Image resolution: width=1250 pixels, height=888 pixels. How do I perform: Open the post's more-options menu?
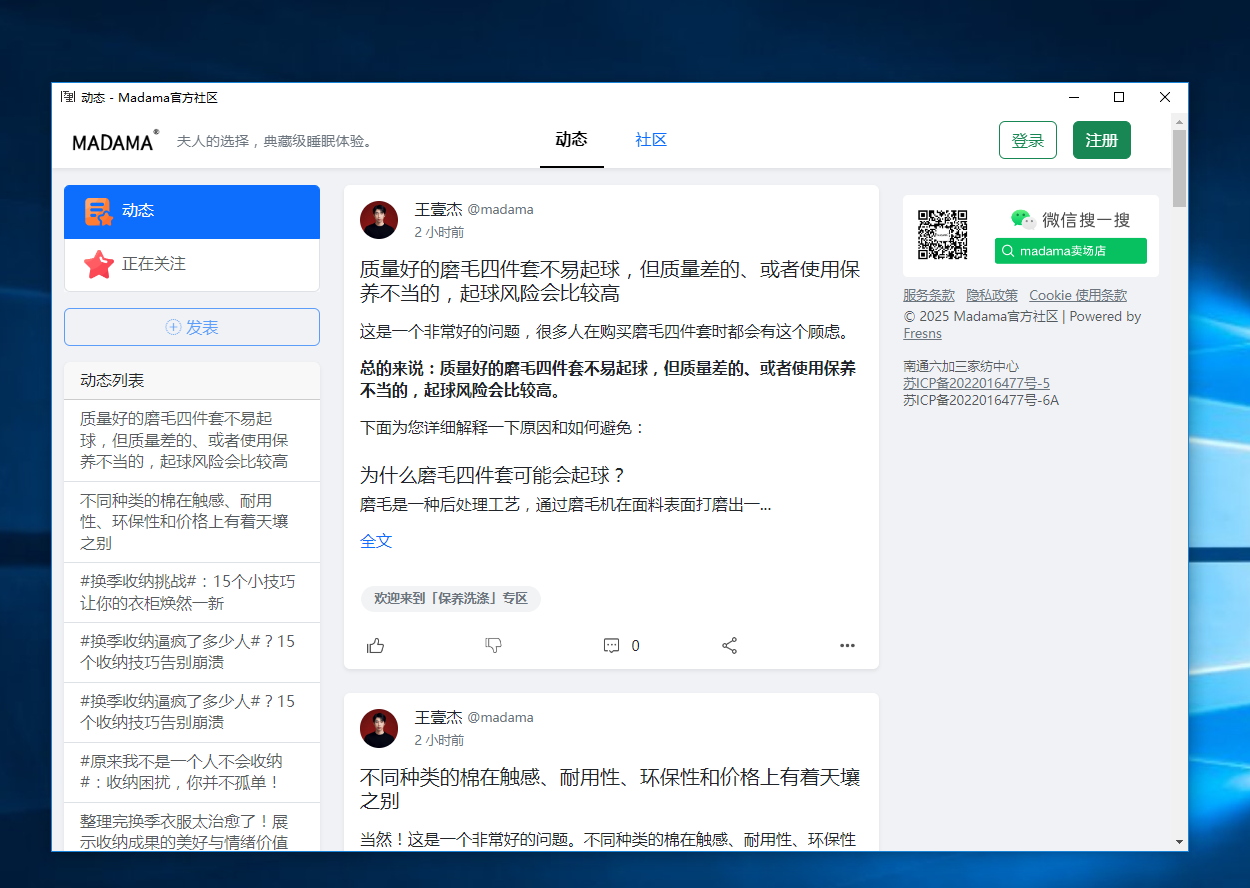(x=847, y=645)
